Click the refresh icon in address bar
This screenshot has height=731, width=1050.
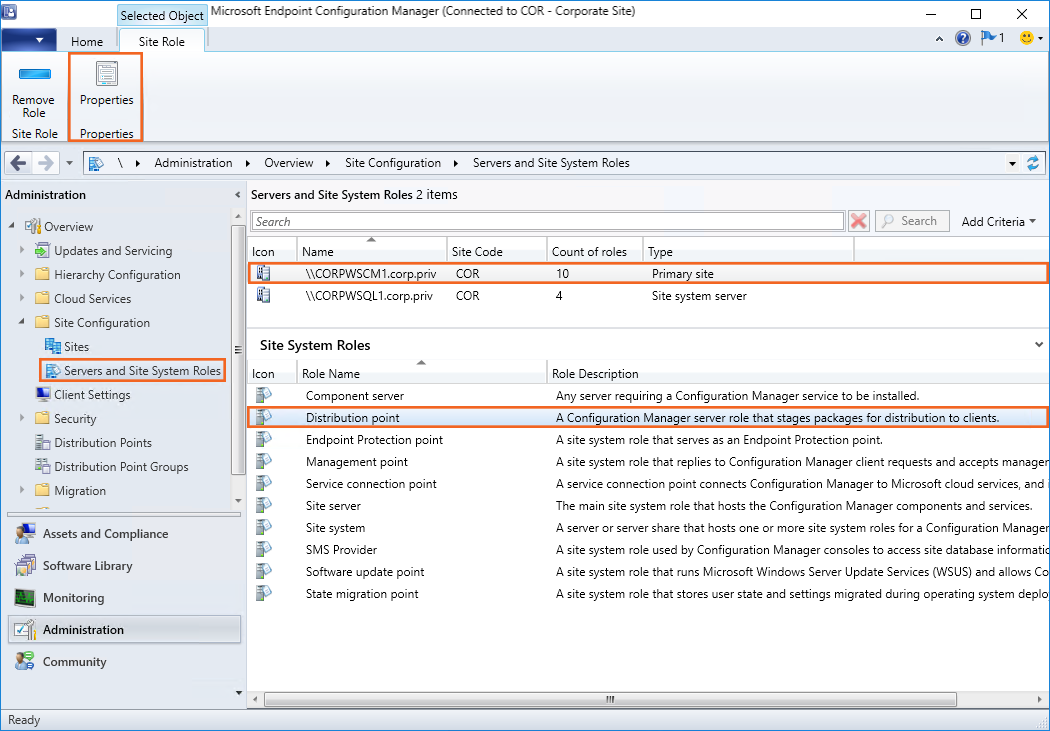[x=1033, y=163]
